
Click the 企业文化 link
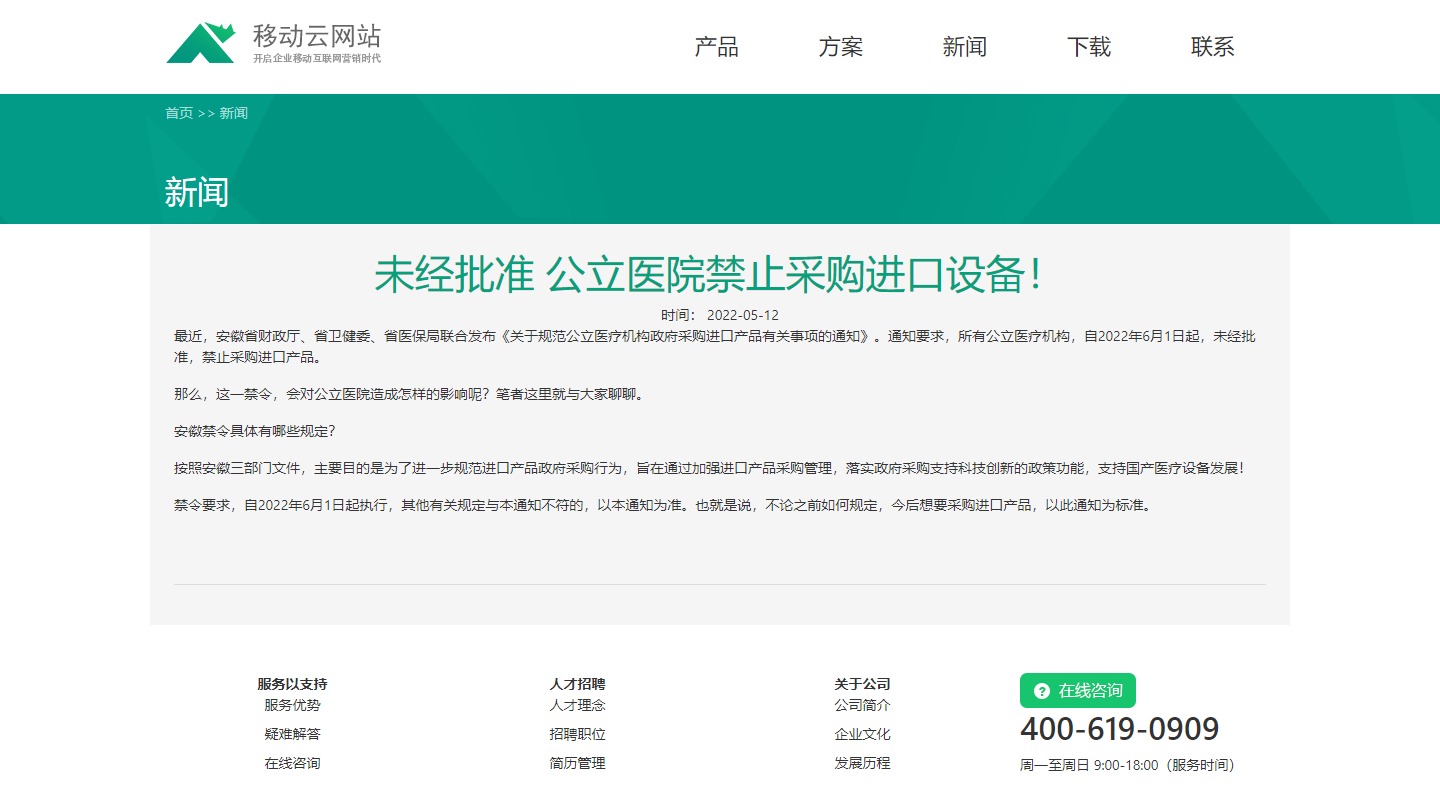click(862, 734)
